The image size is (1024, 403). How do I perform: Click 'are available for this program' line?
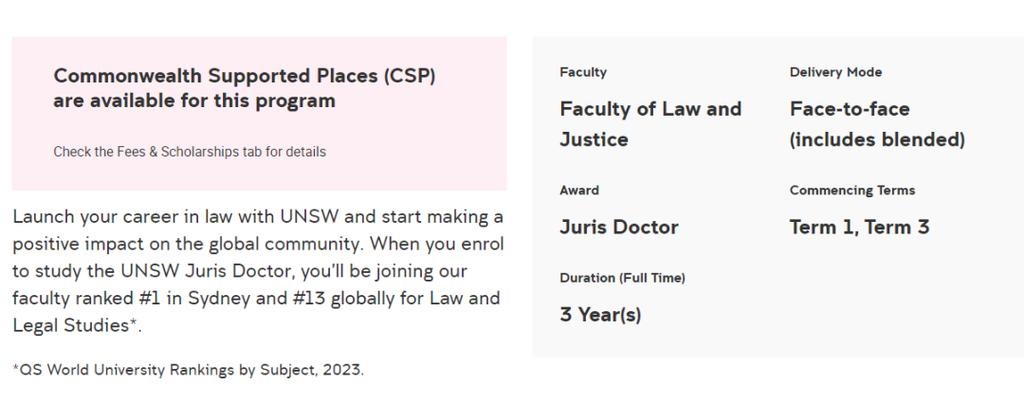[195, 101]
